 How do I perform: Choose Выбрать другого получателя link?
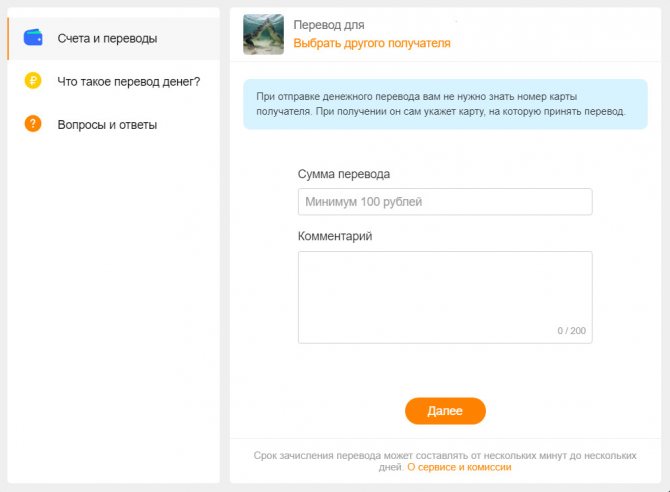(x=372, y=43)
